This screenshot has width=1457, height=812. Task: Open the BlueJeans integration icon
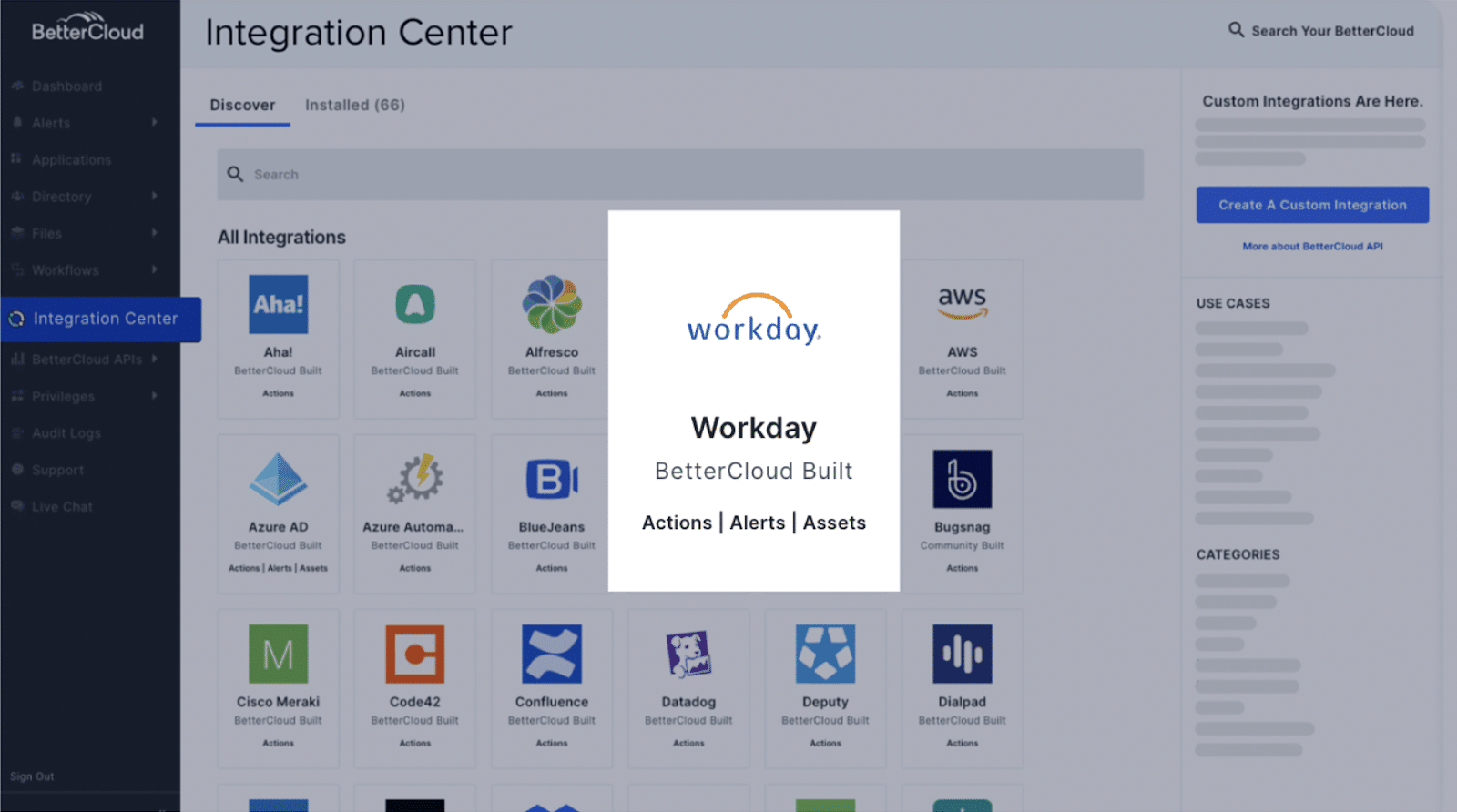552,480
